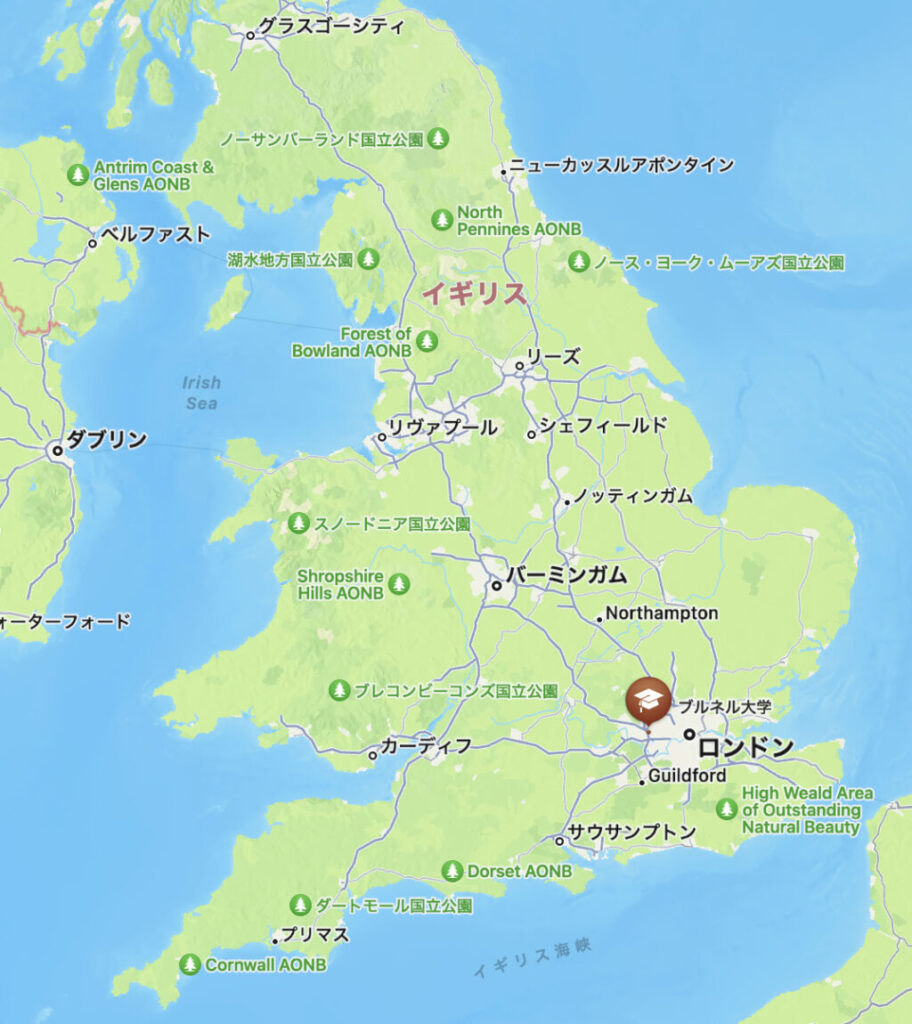Image resolution: width=912 pixels, height=1024 pixels.
Task: Select the Forest of Bowland AONB icon
Action: pyautogui.click(x=427, y=340)
